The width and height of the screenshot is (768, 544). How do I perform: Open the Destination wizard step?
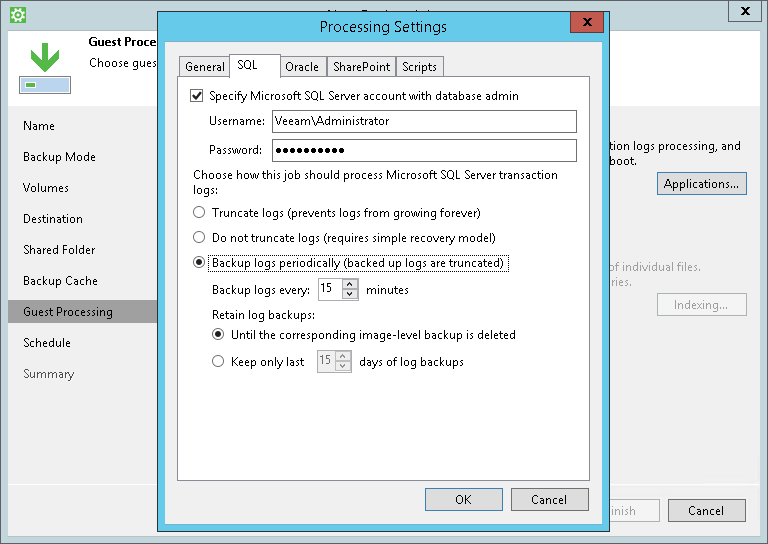click(53, 219)
